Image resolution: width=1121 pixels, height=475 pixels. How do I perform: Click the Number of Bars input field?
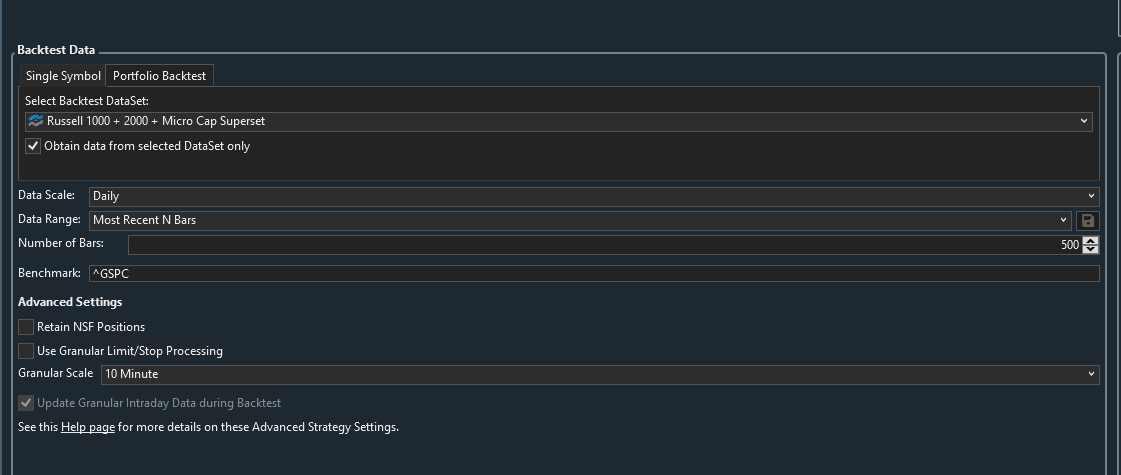(600, 245)
